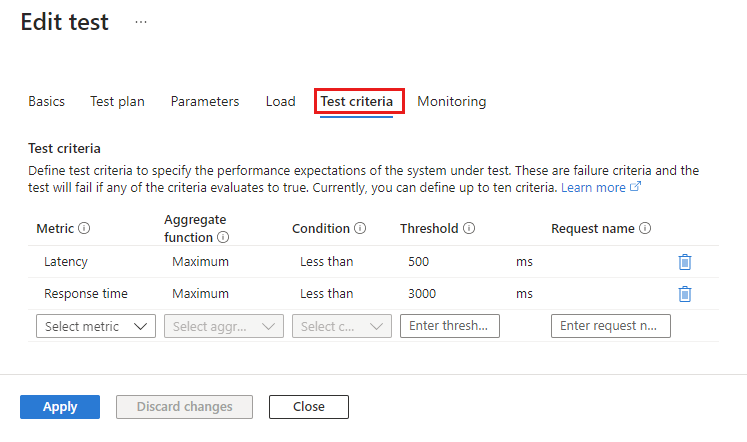The height and width of the screenshot is (442, 747).
Task: Show info tooltip for Threshold column
Action: click(x=469, y=228)
